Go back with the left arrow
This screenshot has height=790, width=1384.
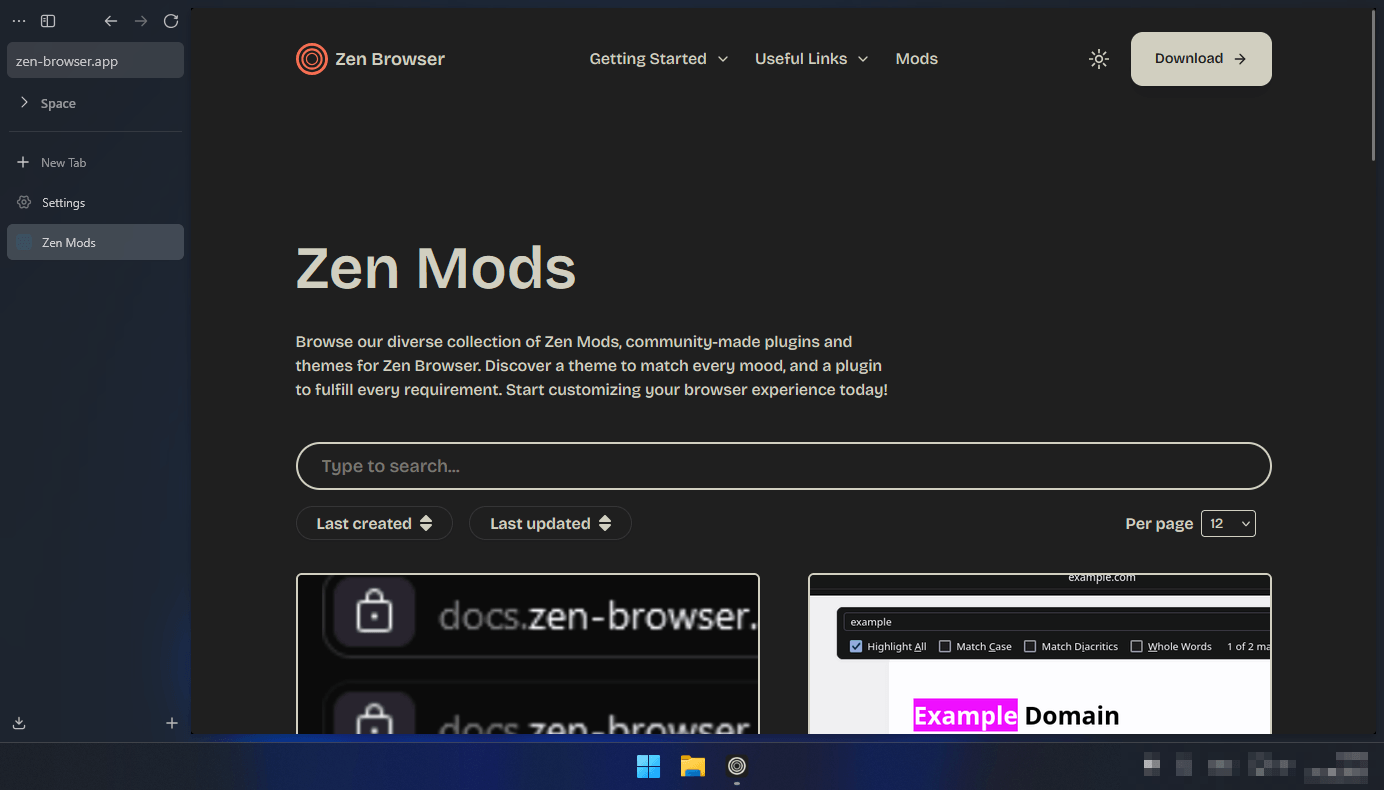[x=111, y=21]
